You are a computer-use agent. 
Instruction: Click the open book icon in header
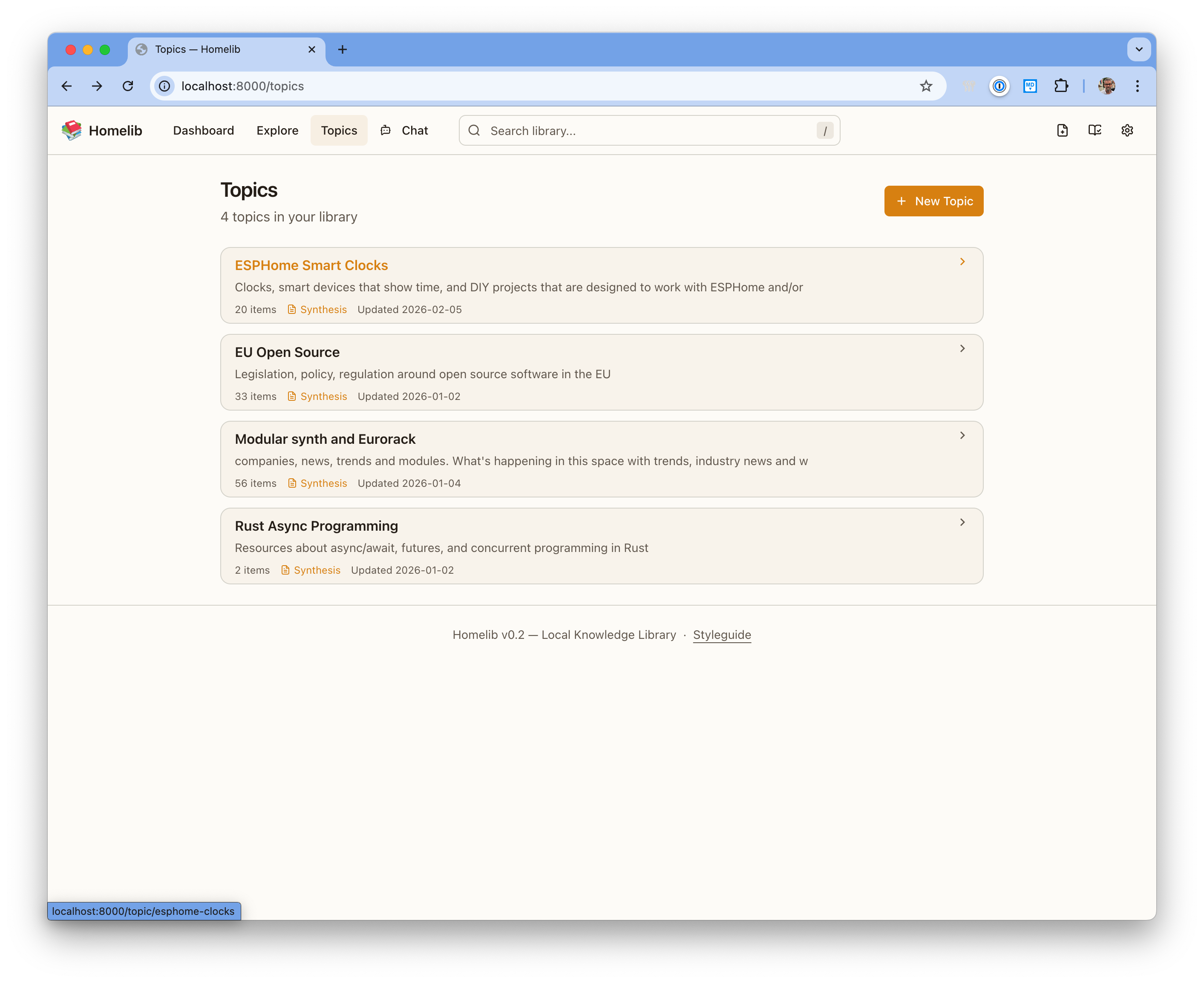(x=1095, y=130)
